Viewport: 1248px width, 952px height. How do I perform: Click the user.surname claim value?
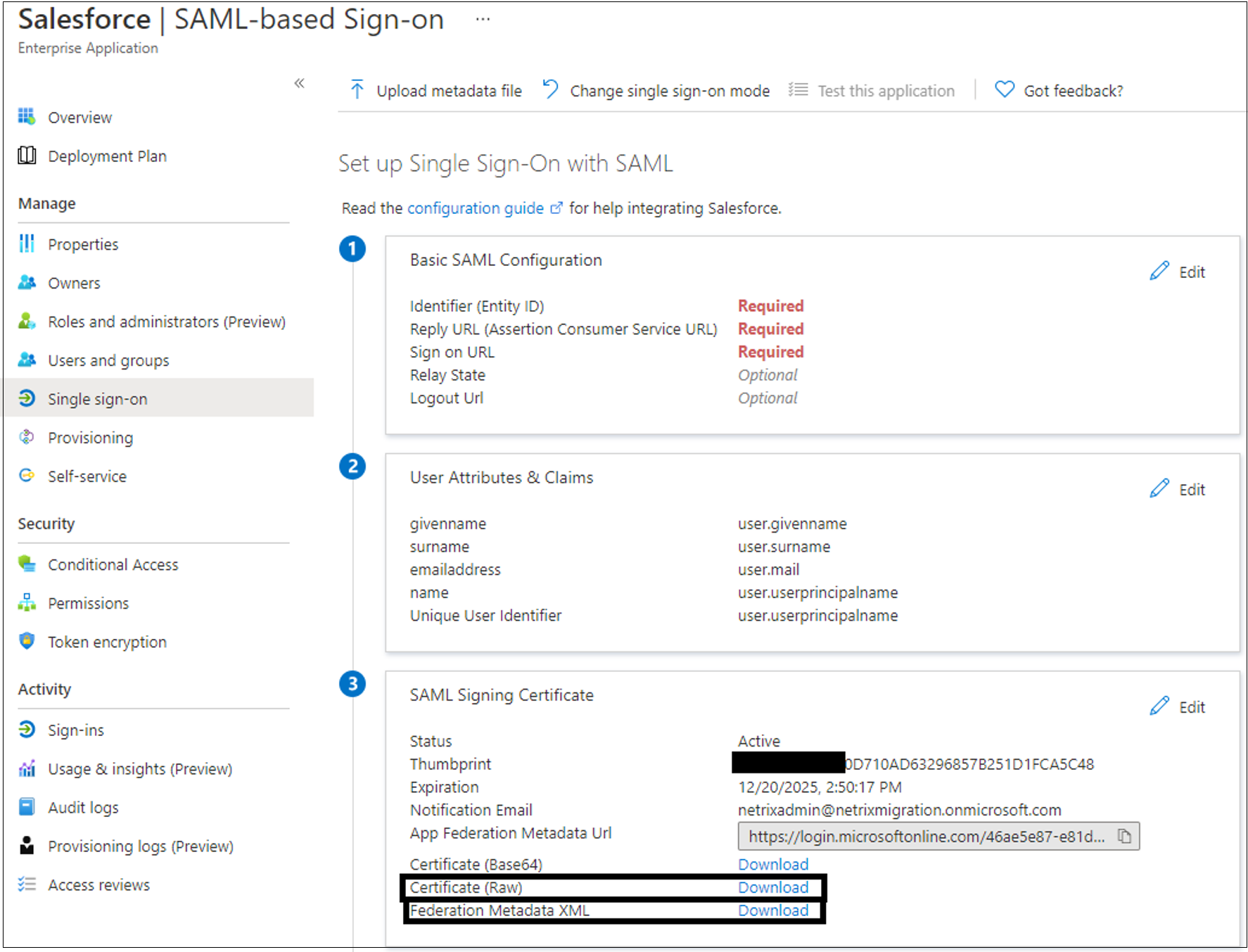[x=784, y=546]
